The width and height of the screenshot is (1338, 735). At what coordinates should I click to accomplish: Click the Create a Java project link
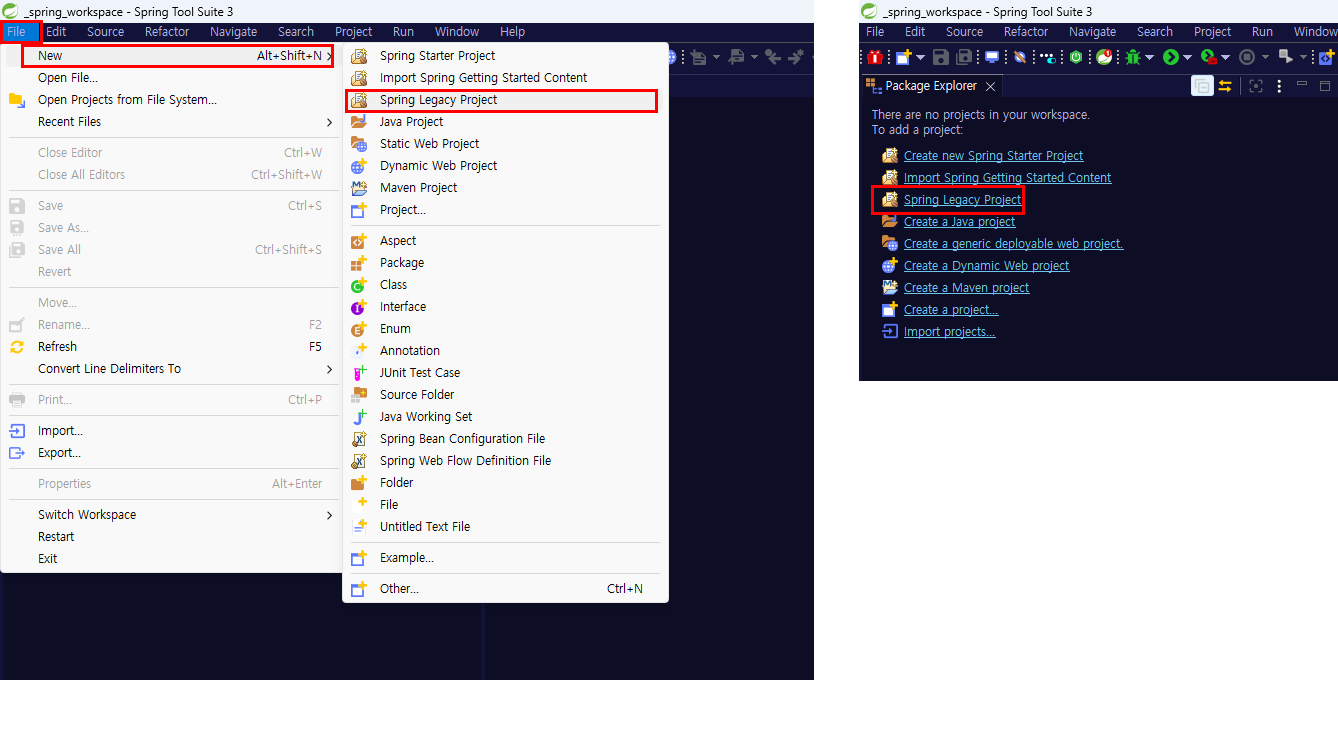959,222
